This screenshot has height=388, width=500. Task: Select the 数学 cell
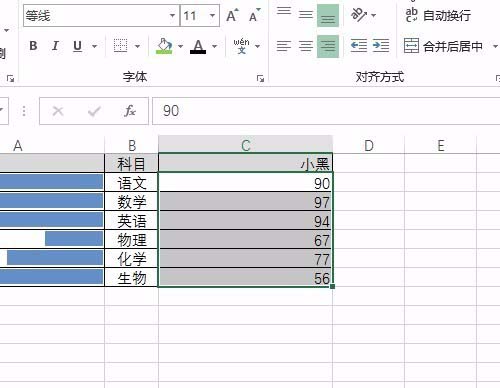click(x=132, y=202)
